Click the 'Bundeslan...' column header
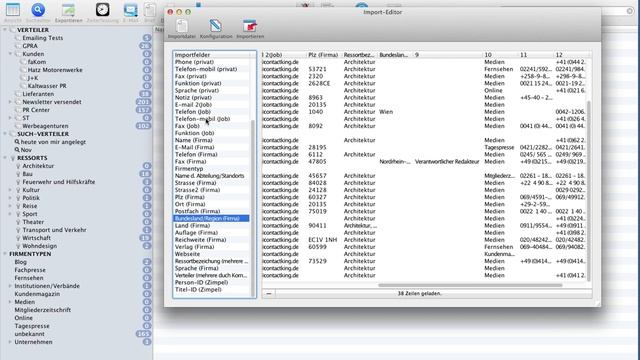The width and height of the screenshot is (640, 360). [x=394, y=55]
